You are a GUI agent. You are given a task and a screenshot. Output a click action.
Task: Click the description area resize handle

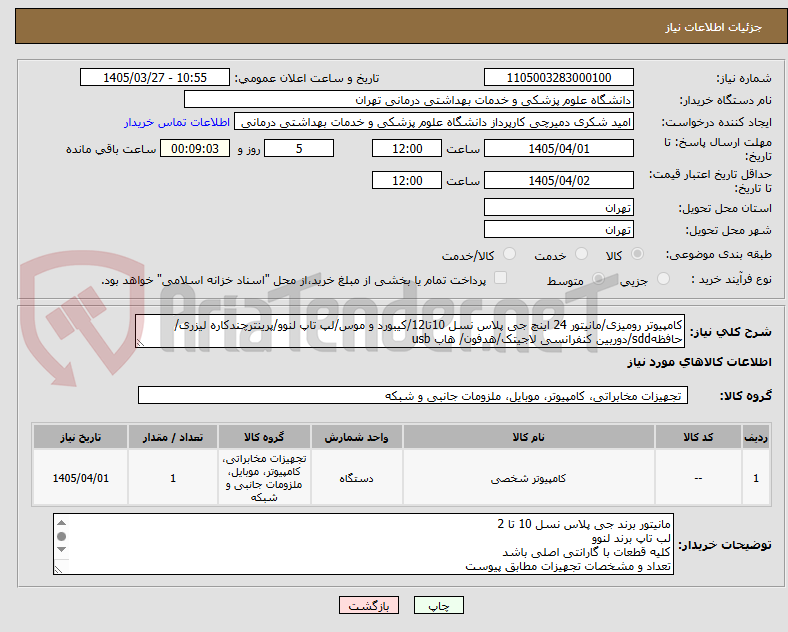pyautogui.click(x=141, y=343)
